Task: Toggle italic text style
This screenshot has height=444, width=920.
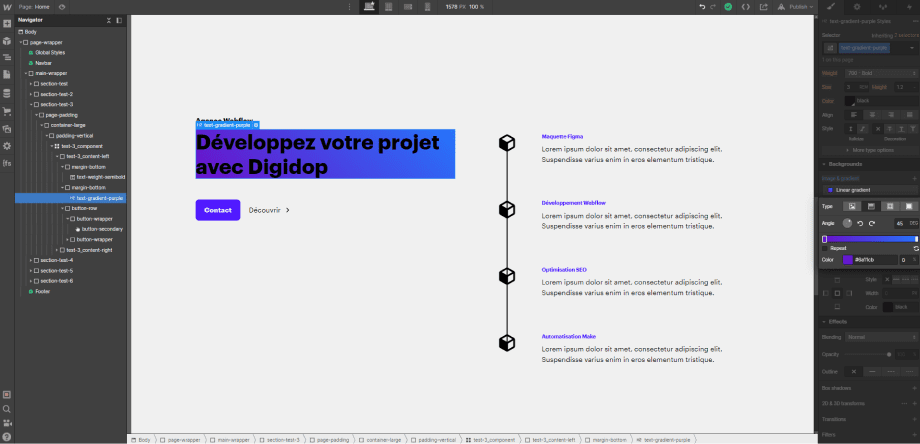Action: click(x=863, y=128)
